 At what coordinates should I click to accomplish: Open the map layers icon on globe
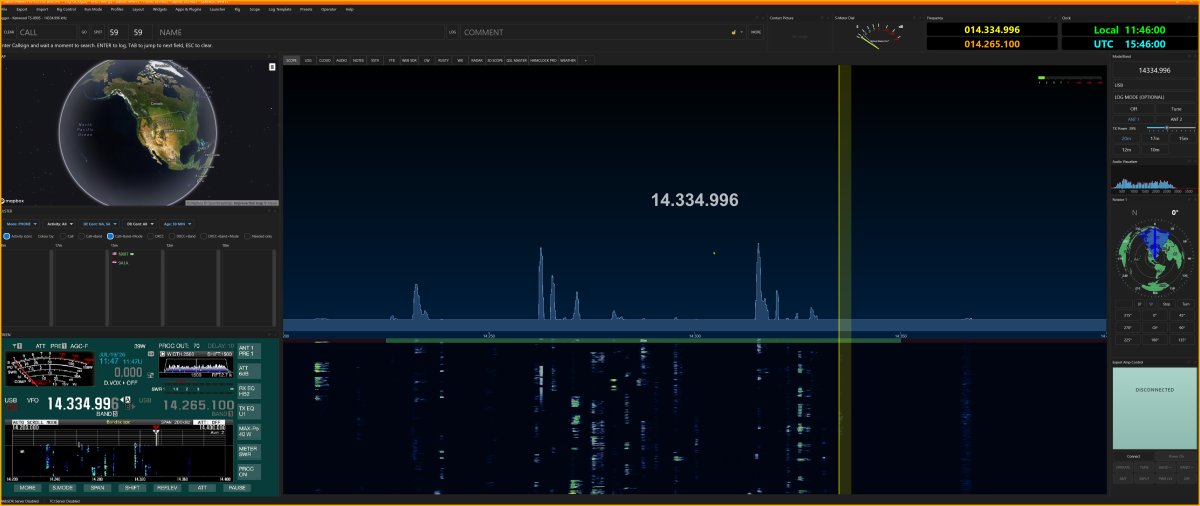point(272,67)
